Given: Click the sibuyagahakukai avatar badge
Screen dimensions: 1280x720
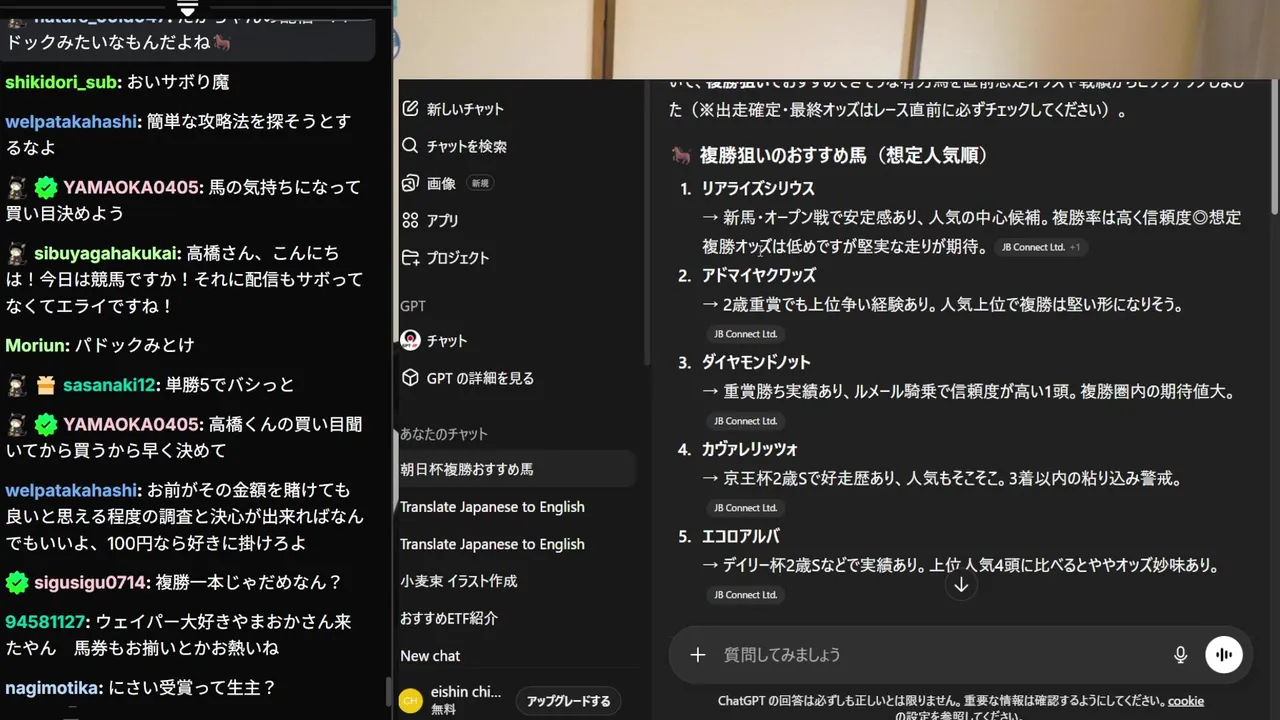Looking at the screenshot, I should coord(16,254).
